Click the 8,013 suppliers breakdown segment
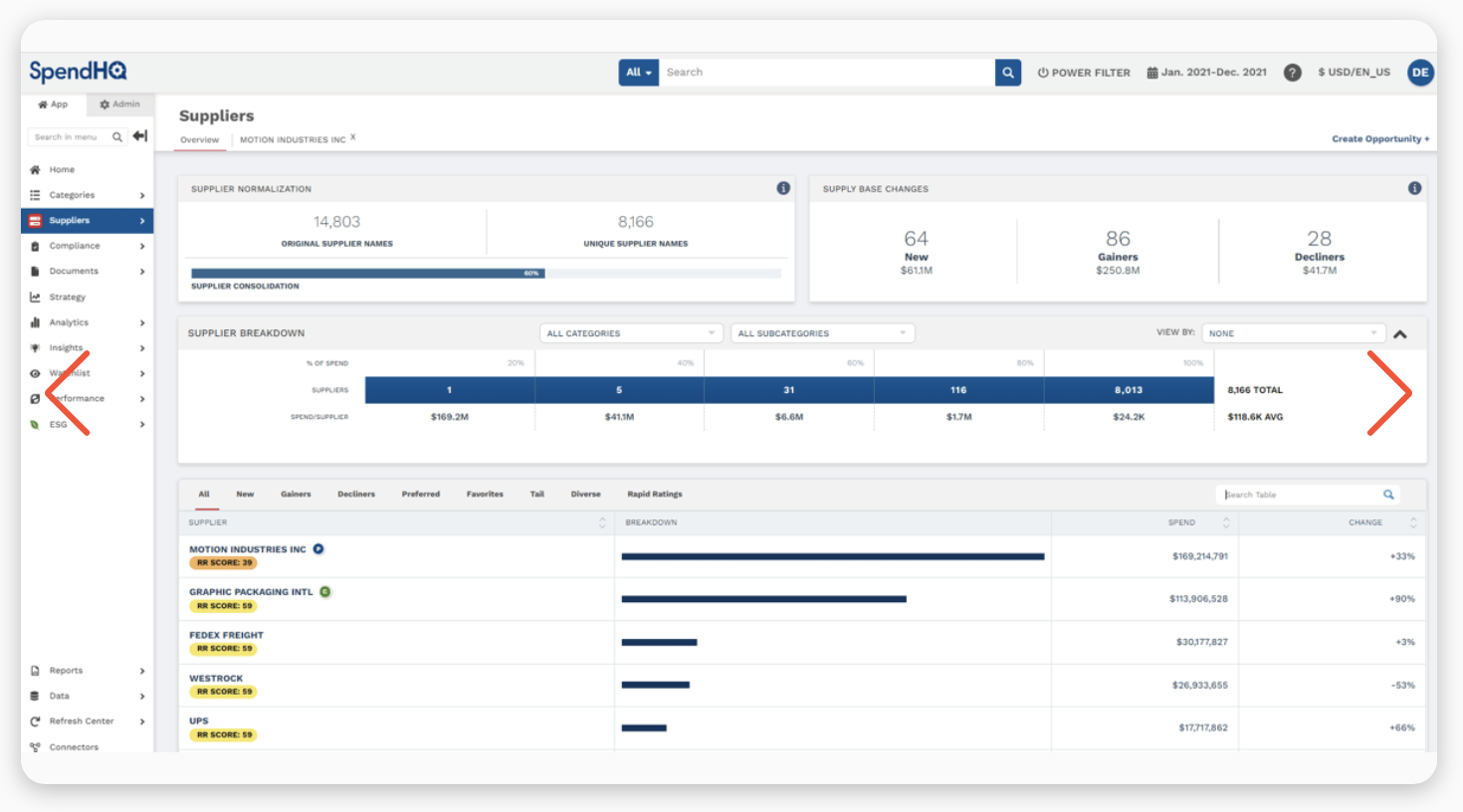The image size is (1463, 812). point(1129,390)
